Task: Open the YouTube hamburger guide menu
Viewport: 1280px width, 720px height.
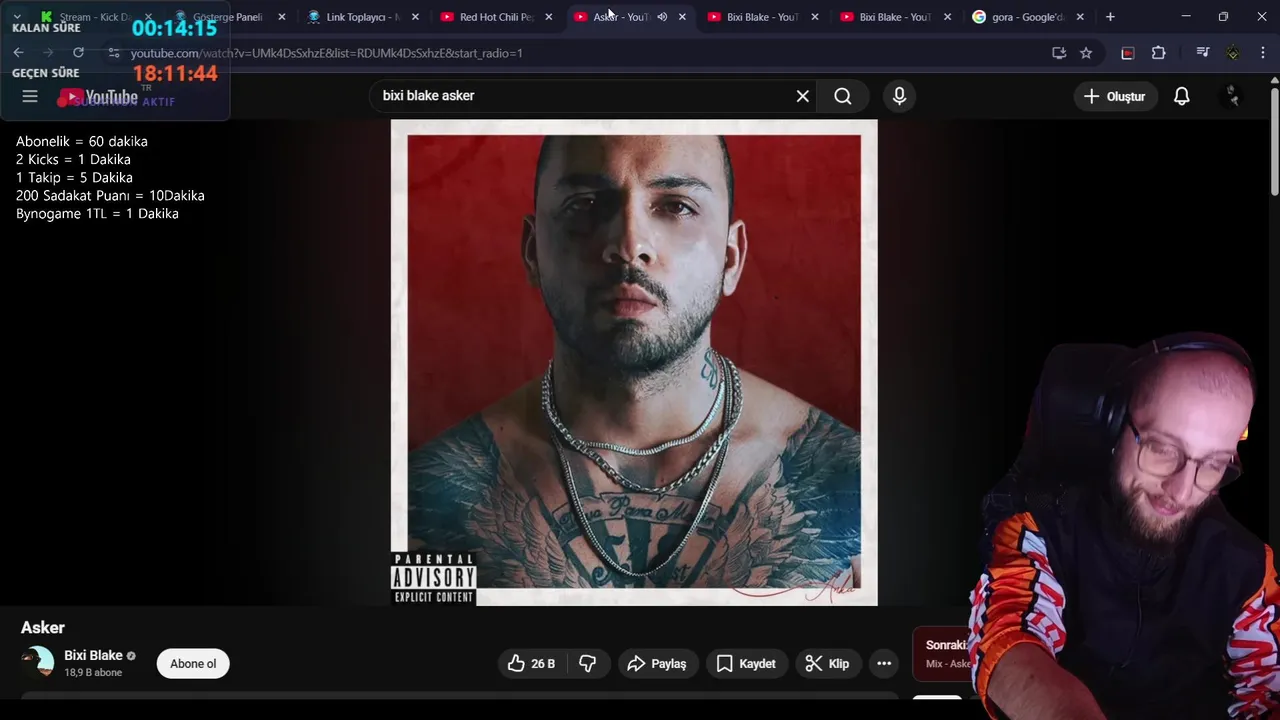Action: (x=30, y=96)
